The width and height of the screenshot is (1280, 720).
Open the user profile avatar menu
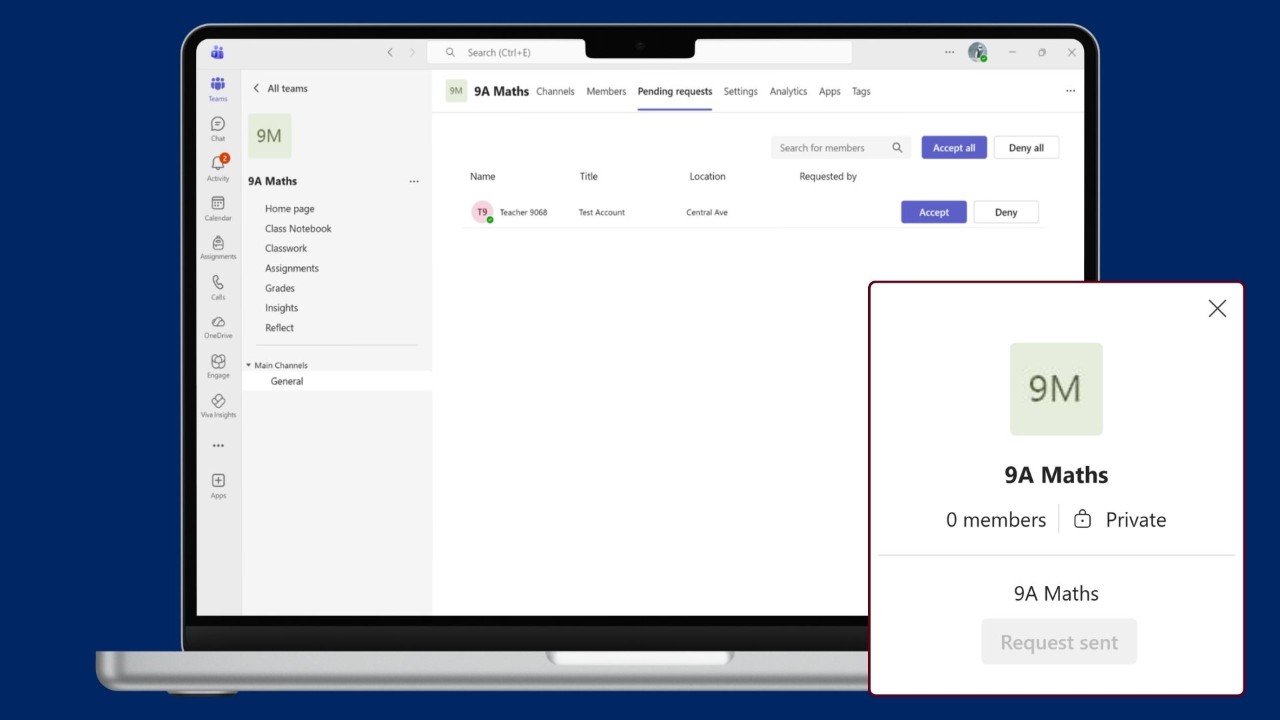977,52
